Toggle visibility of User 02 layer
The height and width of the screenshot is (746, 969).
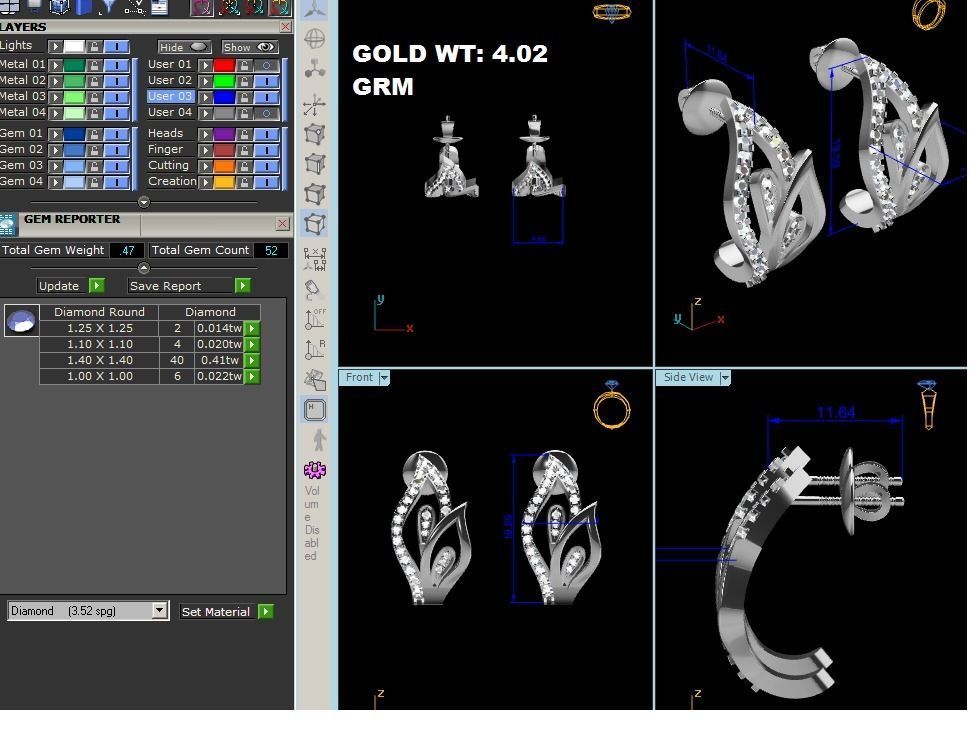click(x=266, y=81)
